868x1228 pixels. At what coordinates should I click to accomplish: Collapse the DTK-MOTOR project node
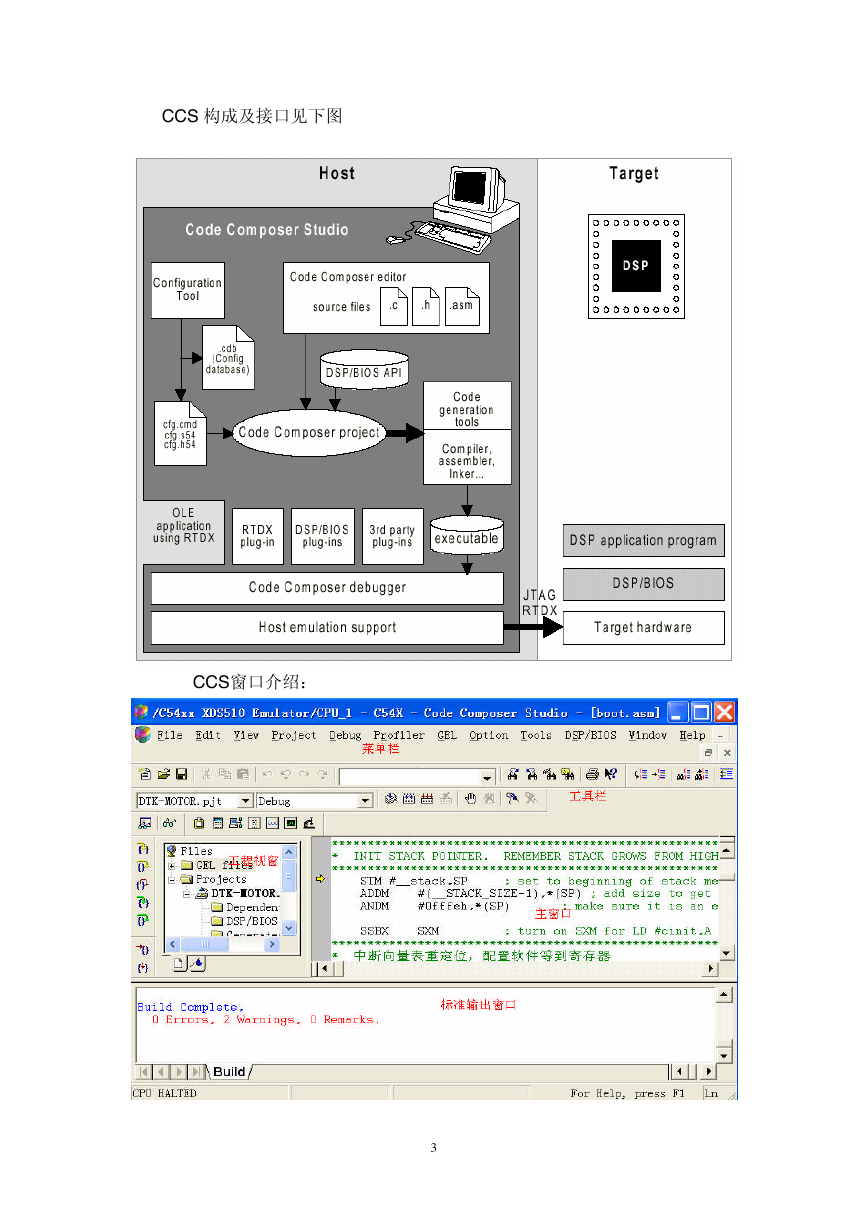coord(186,893)
